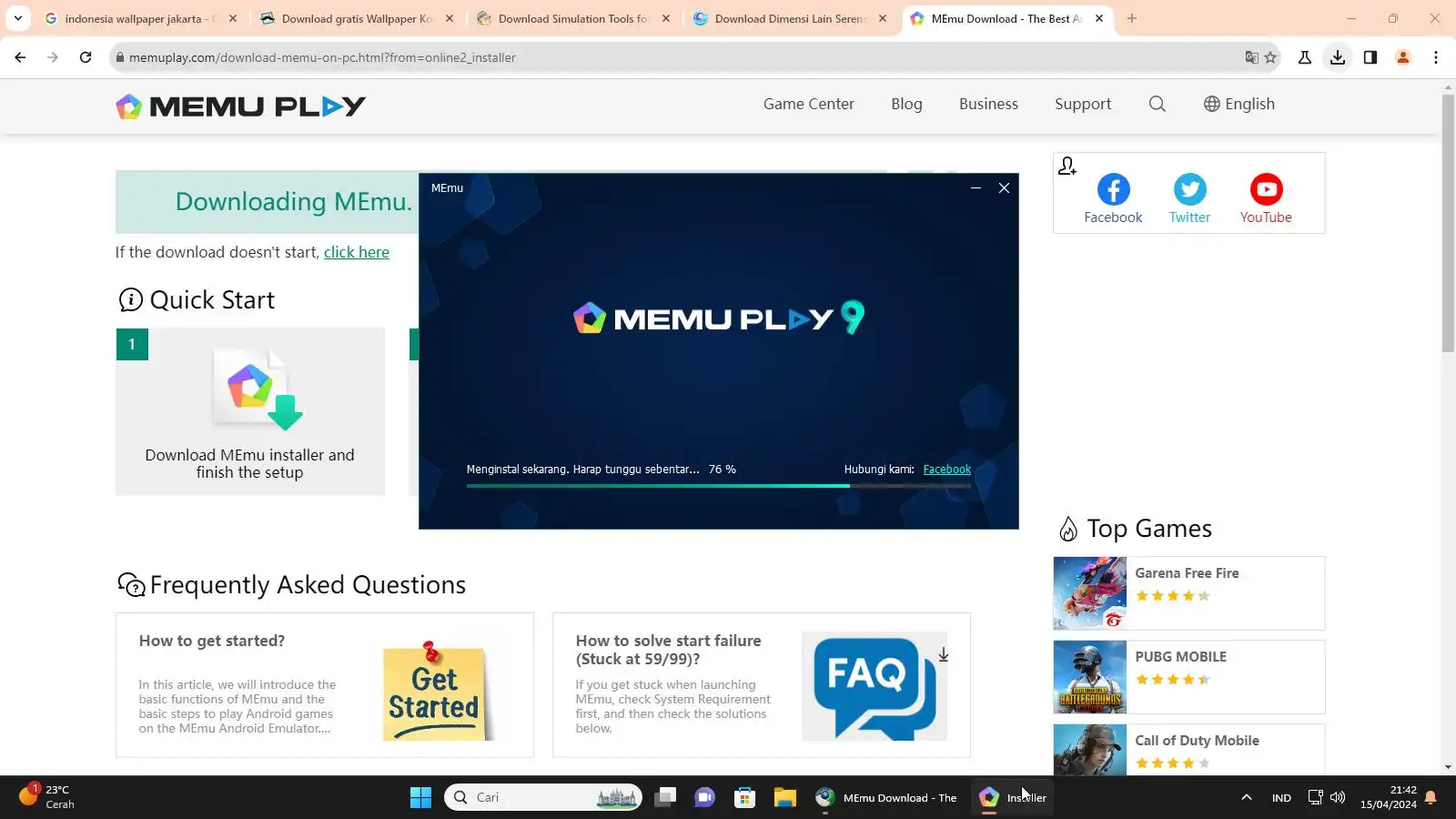This screenshot has width=1456, height=819.
Task: Go back in browser history
Action: [20, 57]
